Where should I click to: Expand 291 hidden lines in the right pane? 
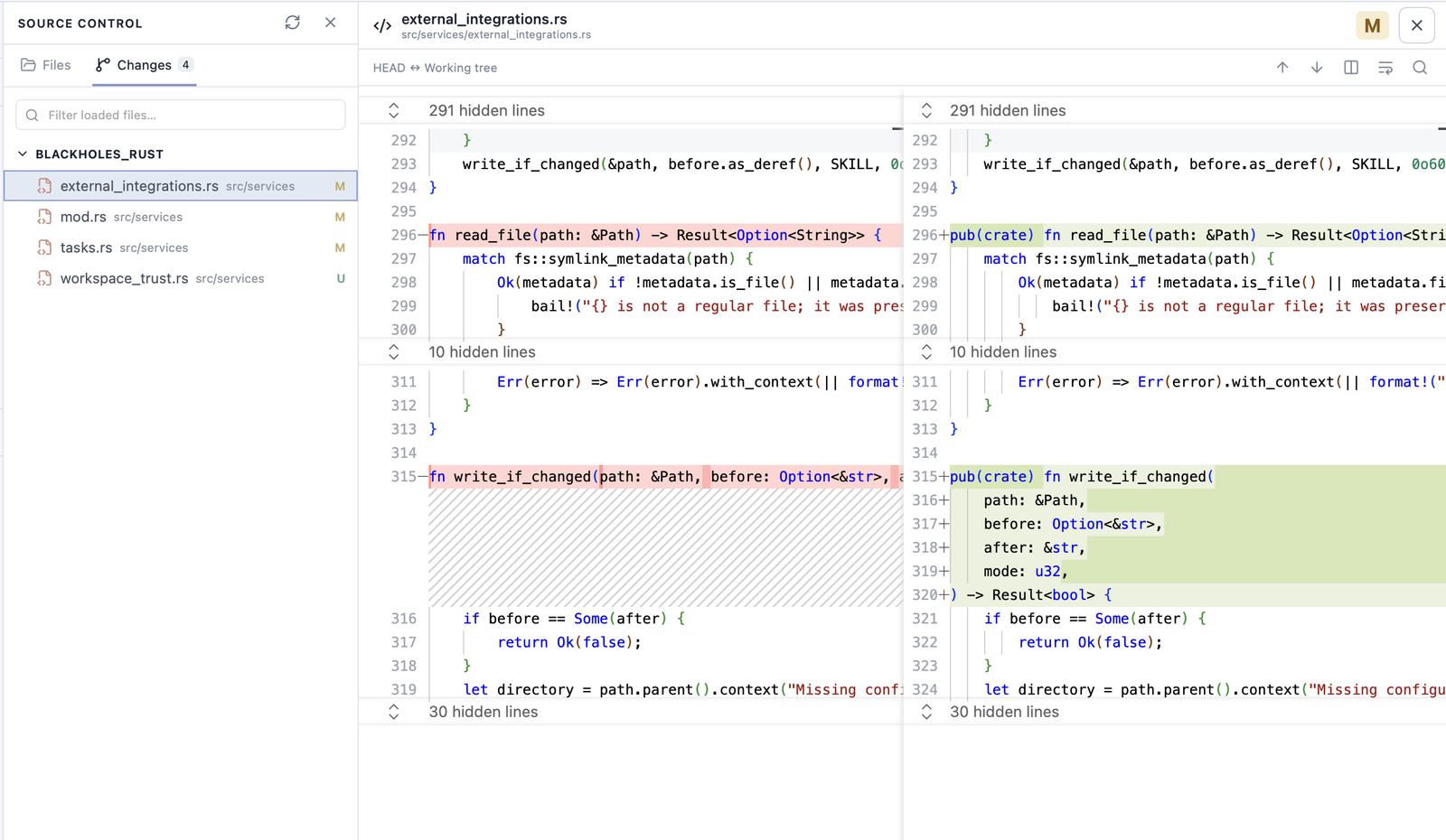926,110
